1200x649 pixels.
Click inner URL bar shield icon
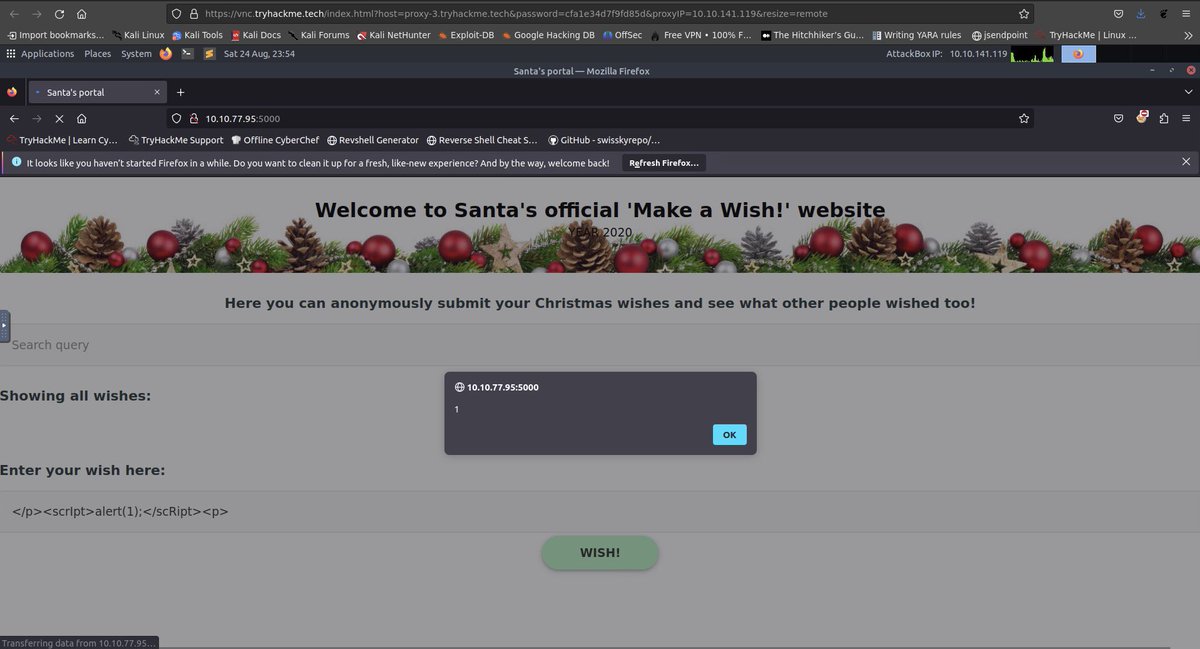tap(177, 118)
